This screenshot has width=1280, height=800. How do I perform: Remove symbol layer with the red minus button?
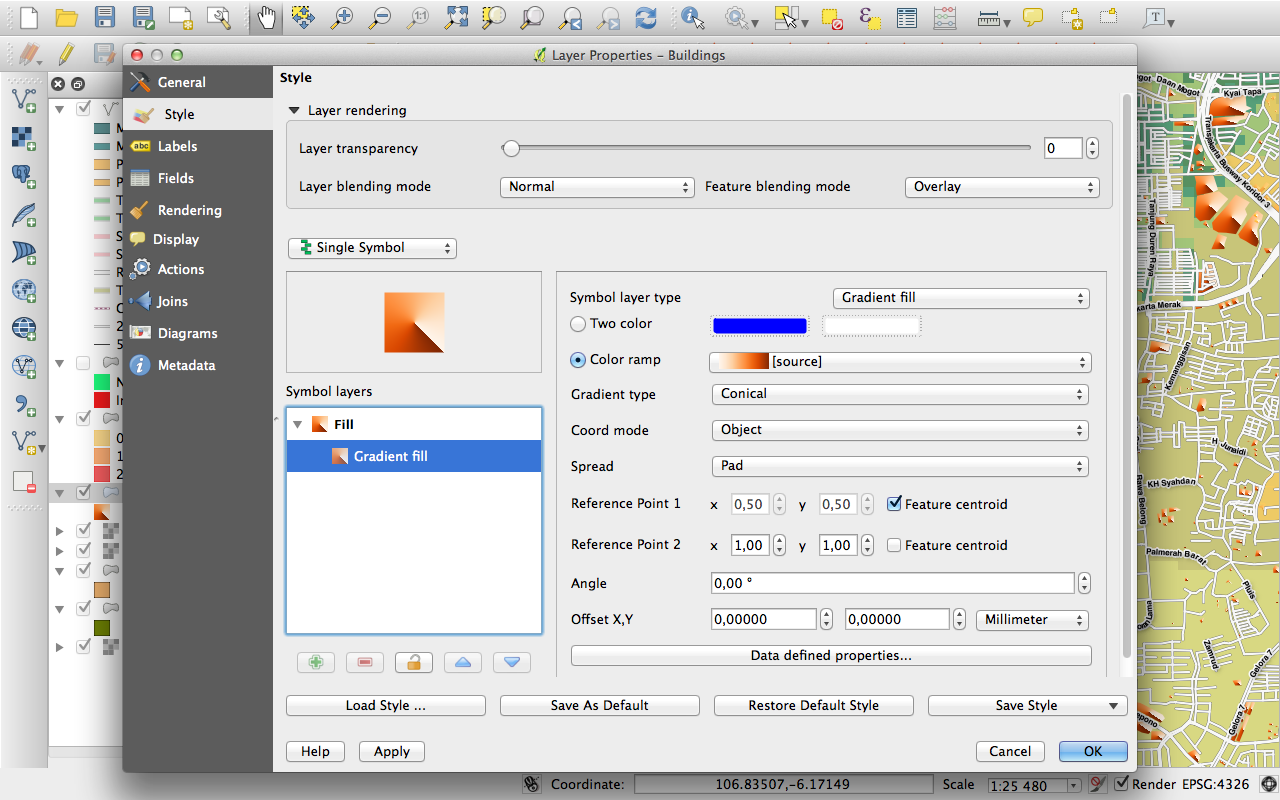[x=365, y=662]
